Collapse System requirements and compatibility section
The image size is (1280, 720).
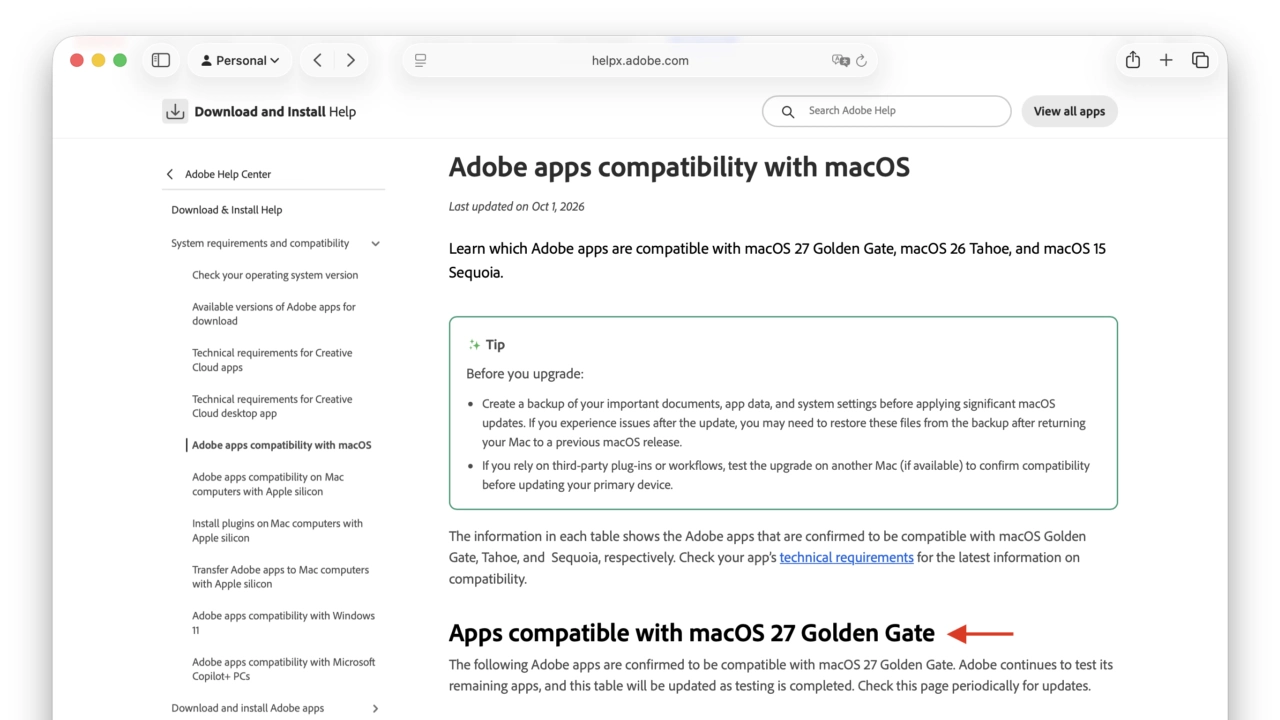tap(376, 243)
